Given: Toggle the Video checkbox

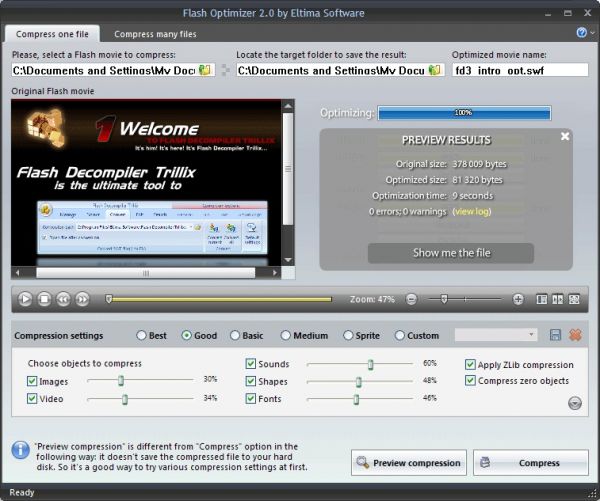Looking at the screenshot, I should (x=32, y=398).
